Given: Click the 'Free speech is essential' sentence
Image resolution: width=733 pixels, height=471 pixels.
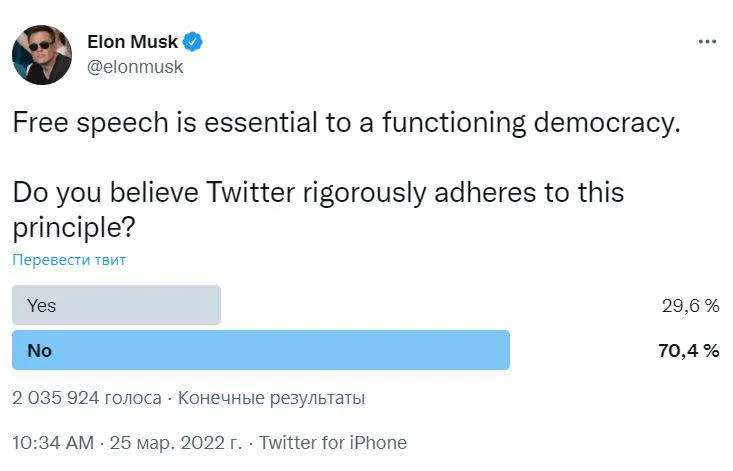Looking at the screenshot, I should [346, 122].
